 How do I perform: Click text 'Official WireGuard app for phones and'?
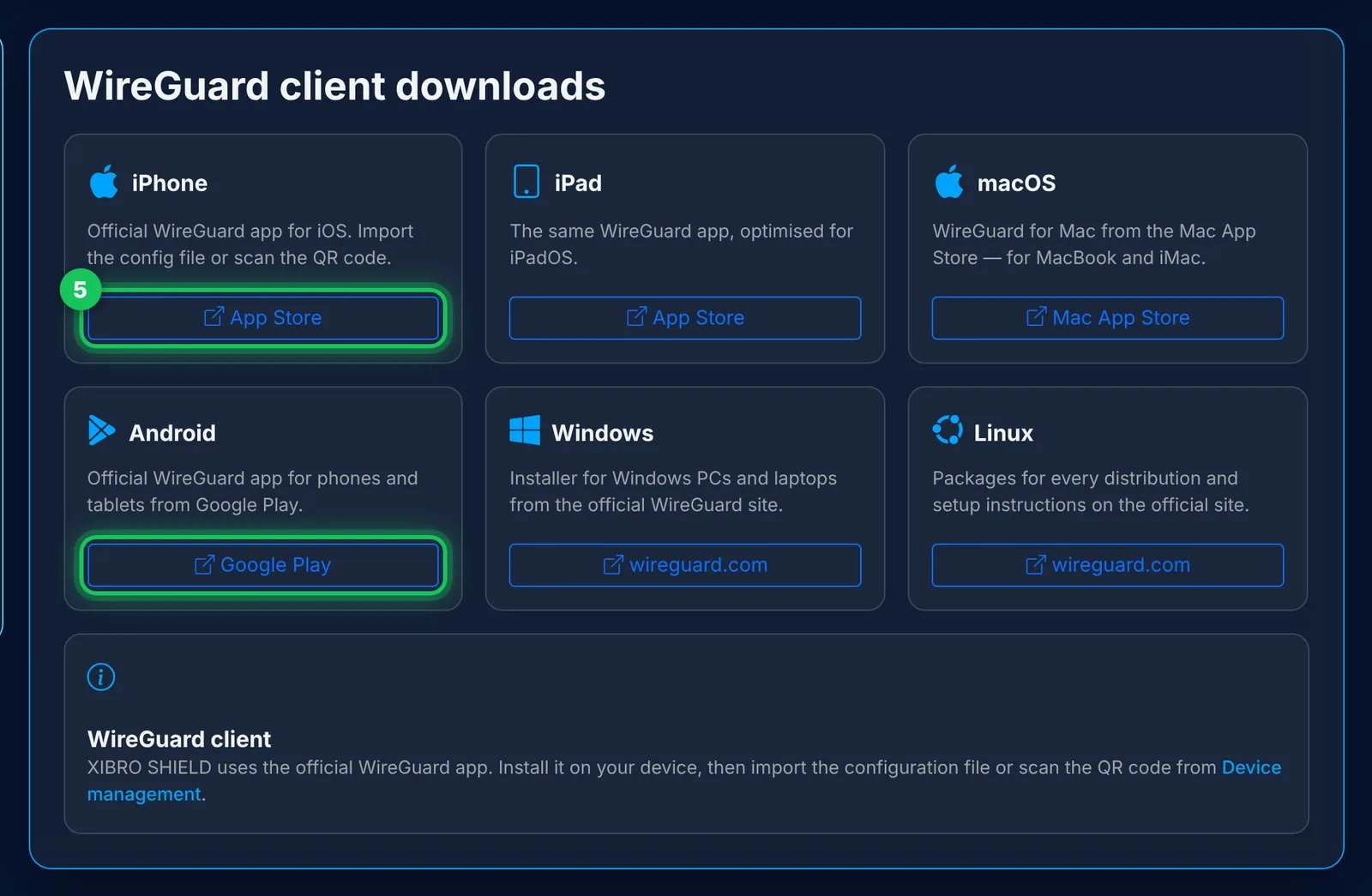[x=253, y=478]
